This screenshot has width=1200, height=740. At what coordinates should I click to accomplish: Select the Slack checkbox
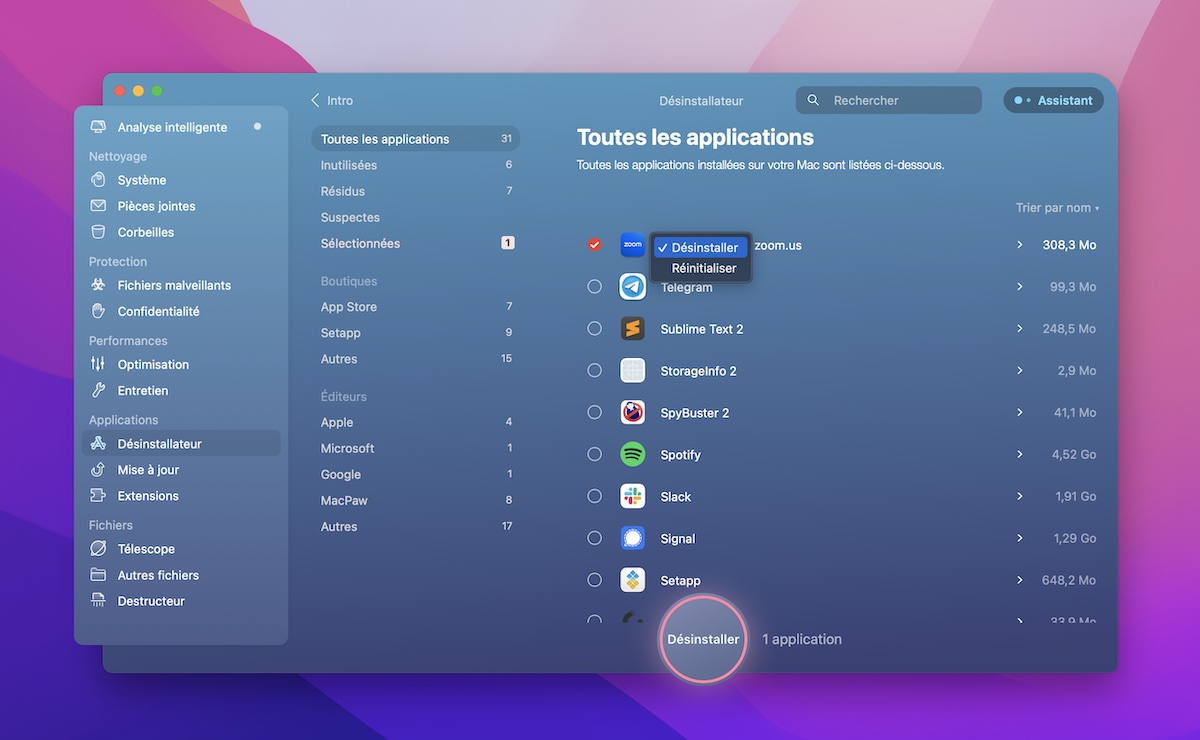click(594, 496)
